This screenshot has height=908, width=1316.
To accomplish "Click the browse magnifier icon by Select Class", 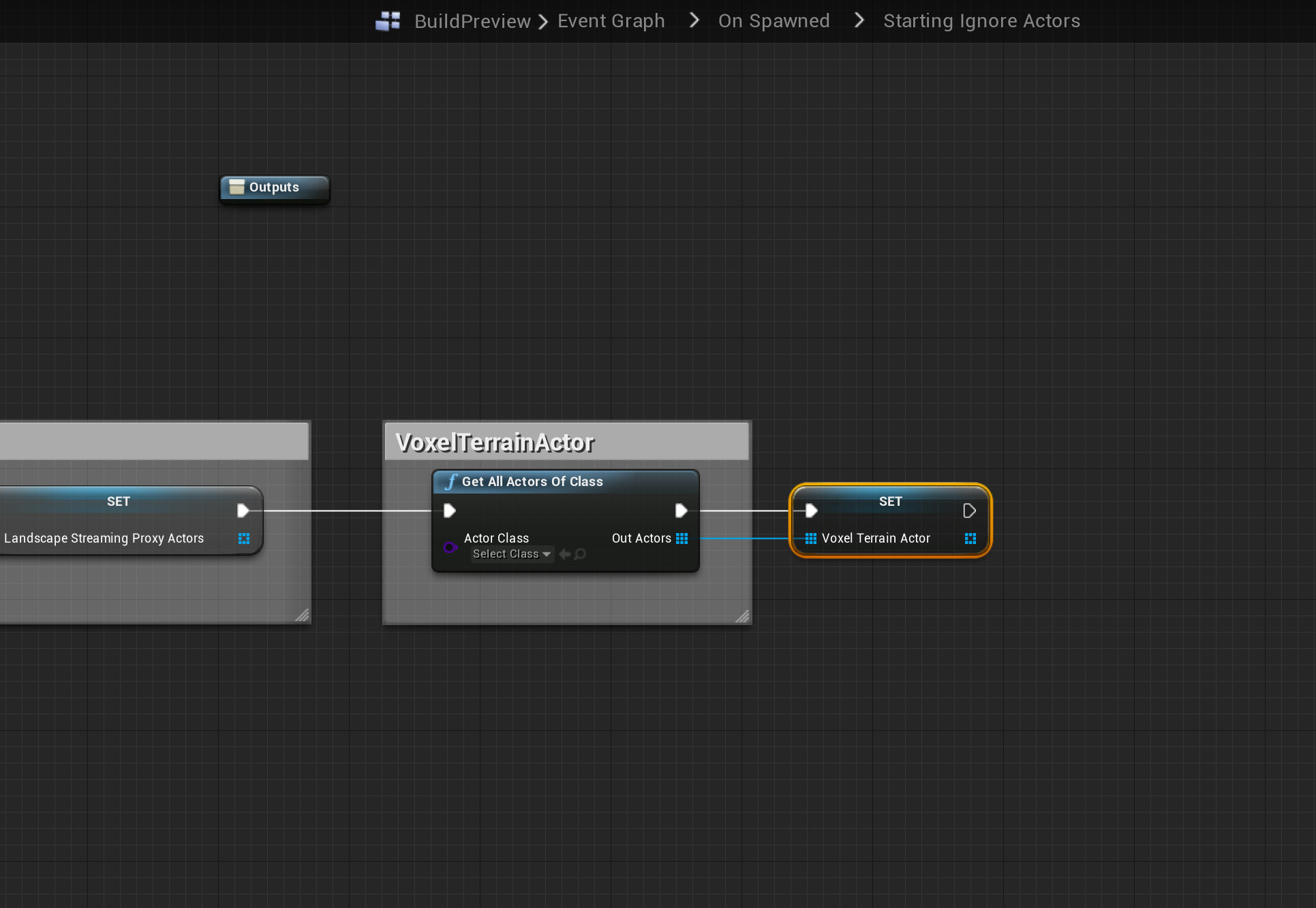I will (x=580, y=554).
